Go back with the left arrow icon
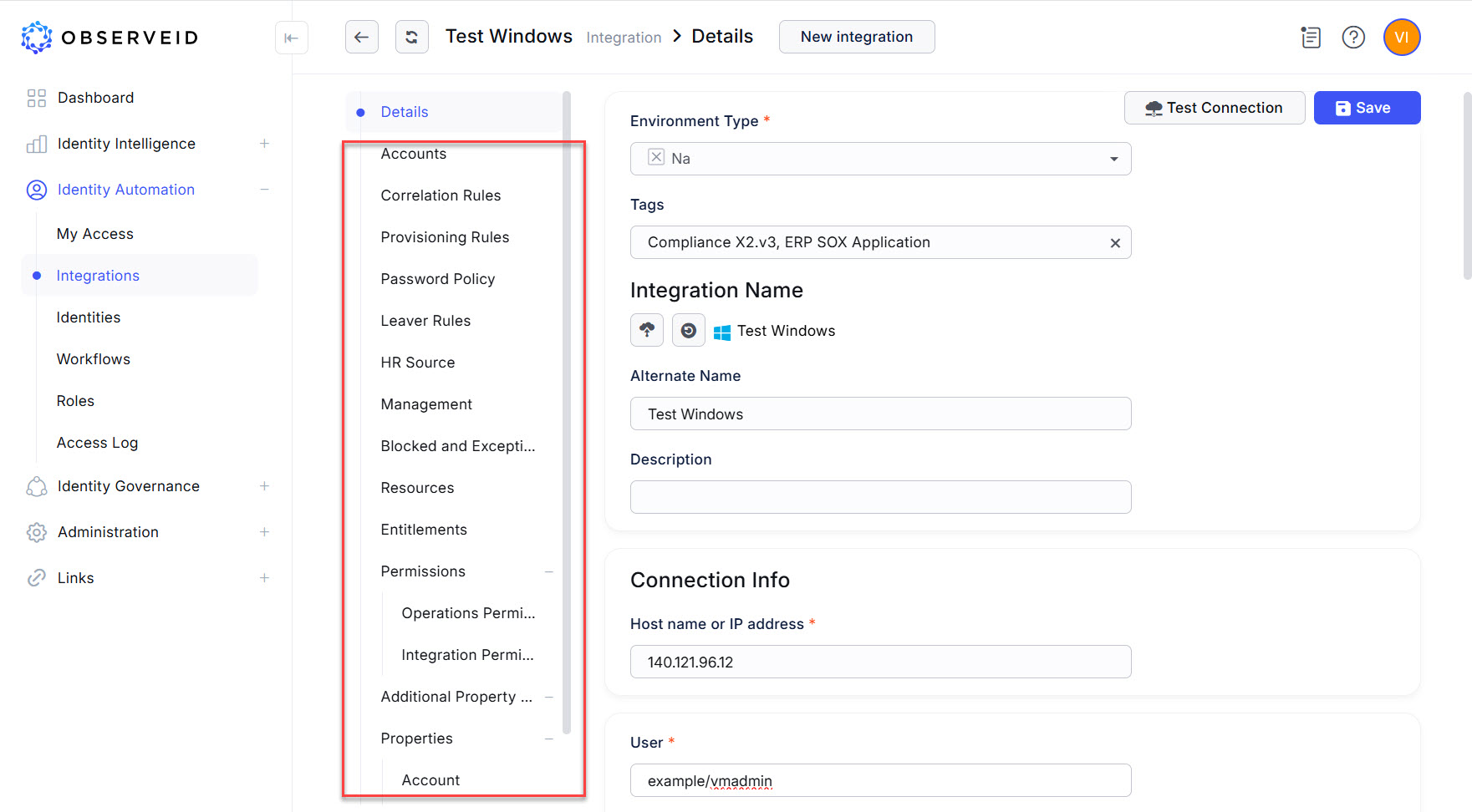Image resolution: width=1472 pixels, height=812 pixels. [x=361, y=37]
